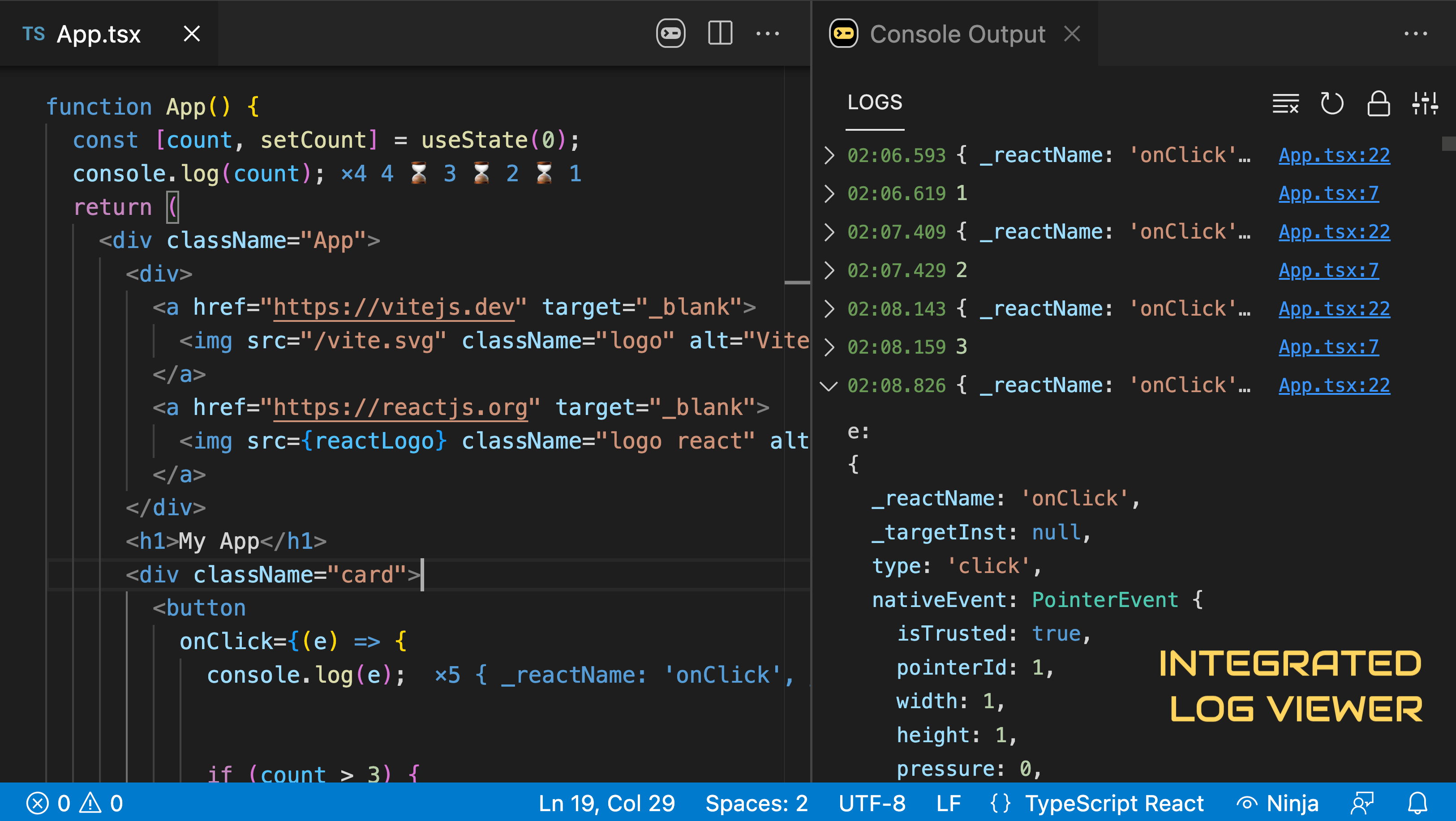Image resolution: width=1456 pixels, height=821 pixels.
Task: Toggle the scroll lock padlock icon
Action: [1378, 103]
